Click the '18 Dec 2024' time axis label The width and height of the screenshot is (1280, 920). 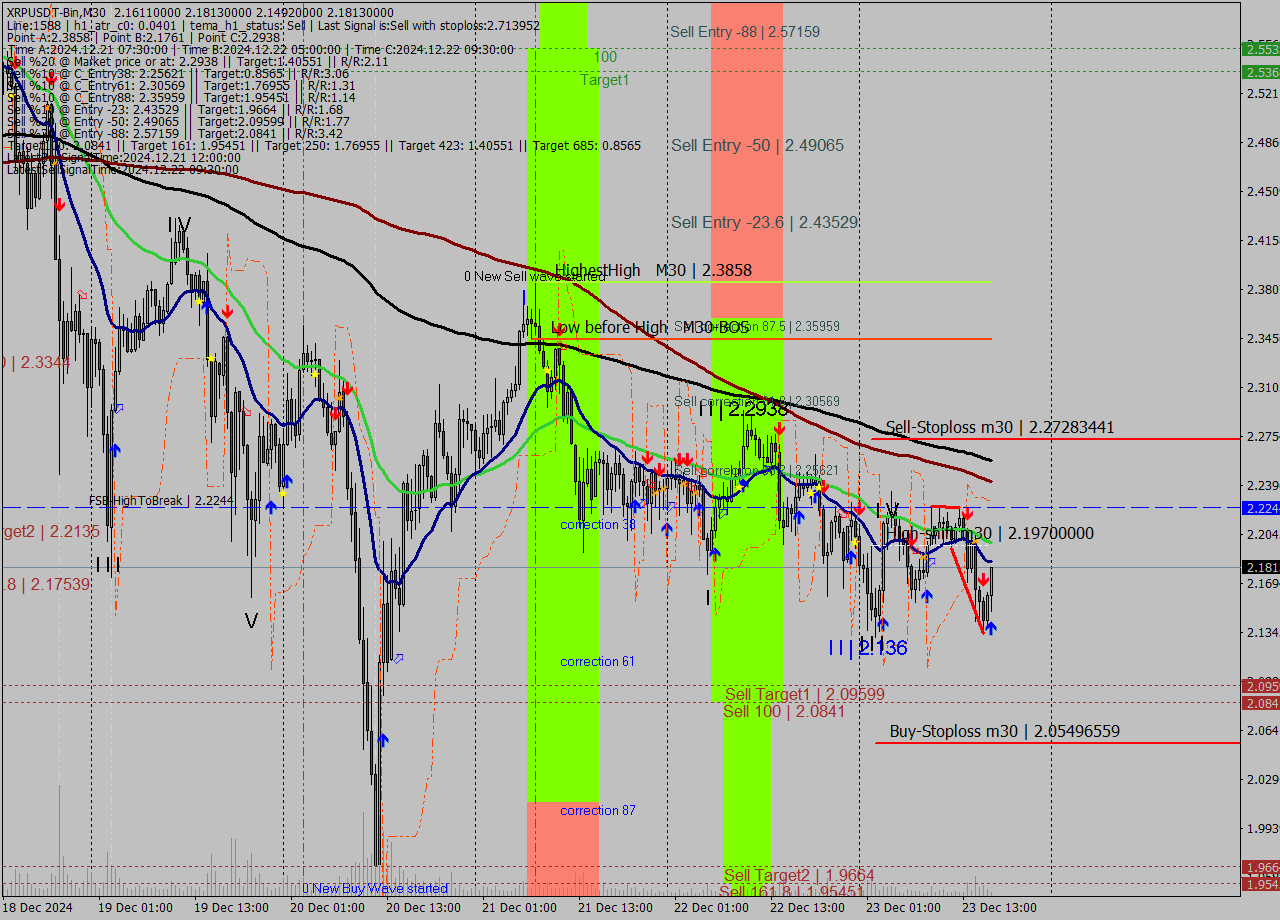click(37, 908)
